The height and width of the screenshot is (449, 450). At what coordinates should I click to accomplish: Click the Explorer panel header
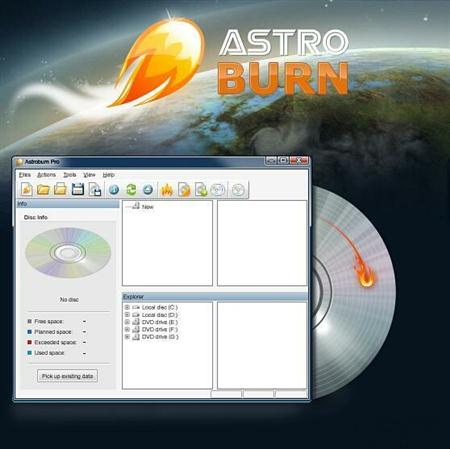tap(215, 297)
